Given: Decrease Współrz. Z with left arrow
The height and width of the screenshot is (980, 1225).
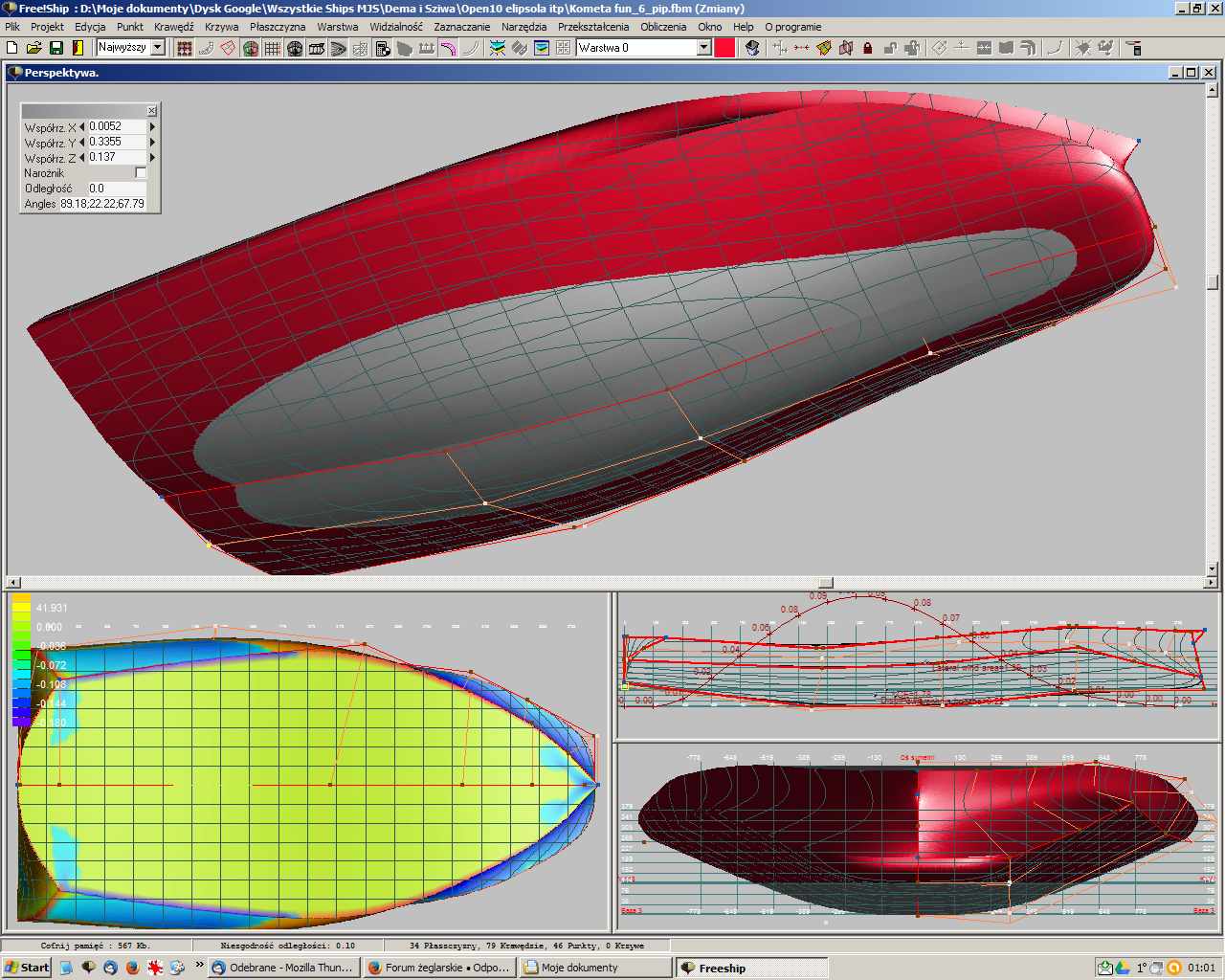Looking at the screenshot, I should 82,157.
